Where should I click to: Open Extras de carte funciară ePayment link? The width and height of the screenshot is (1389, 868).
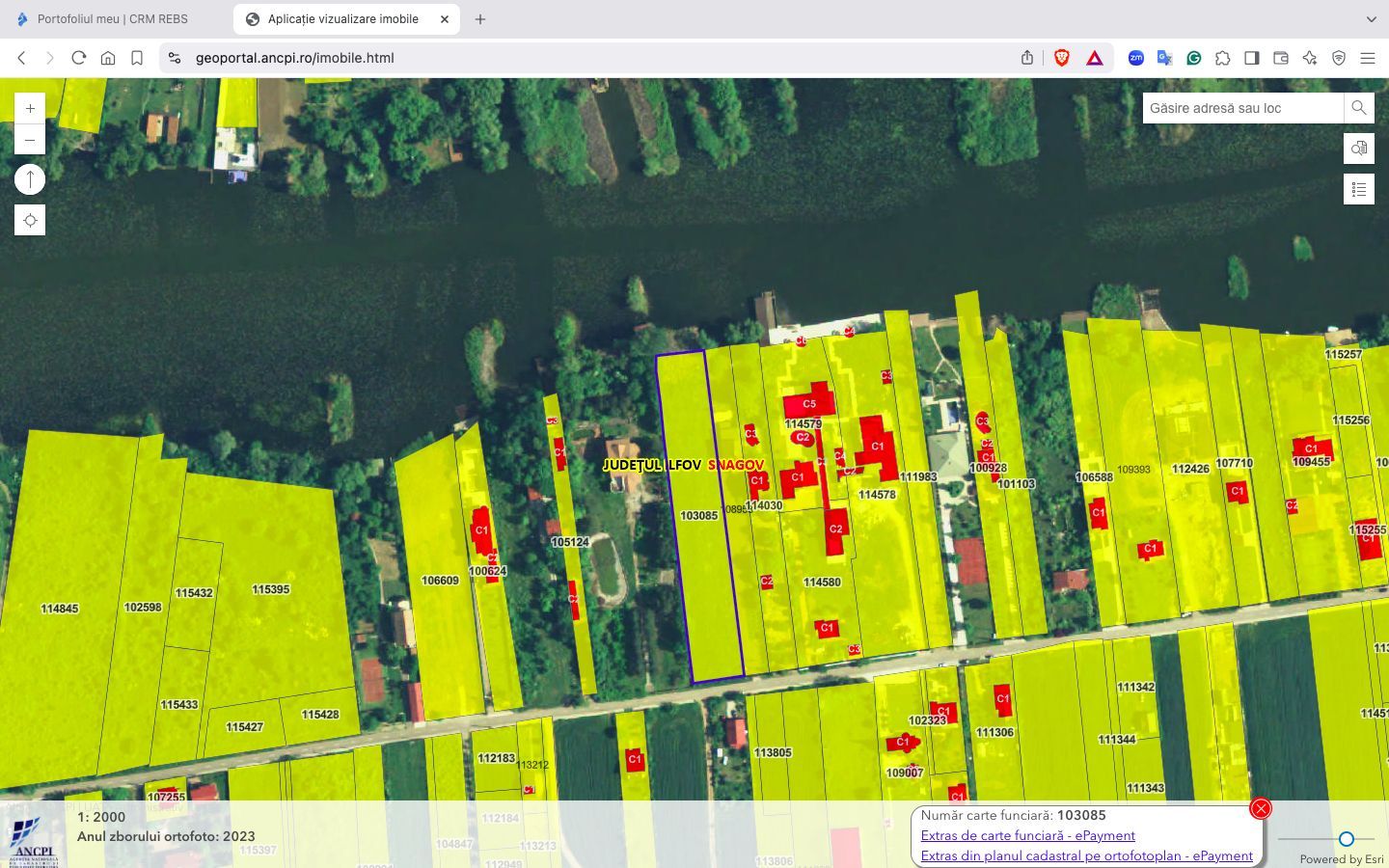point(1028,835)
